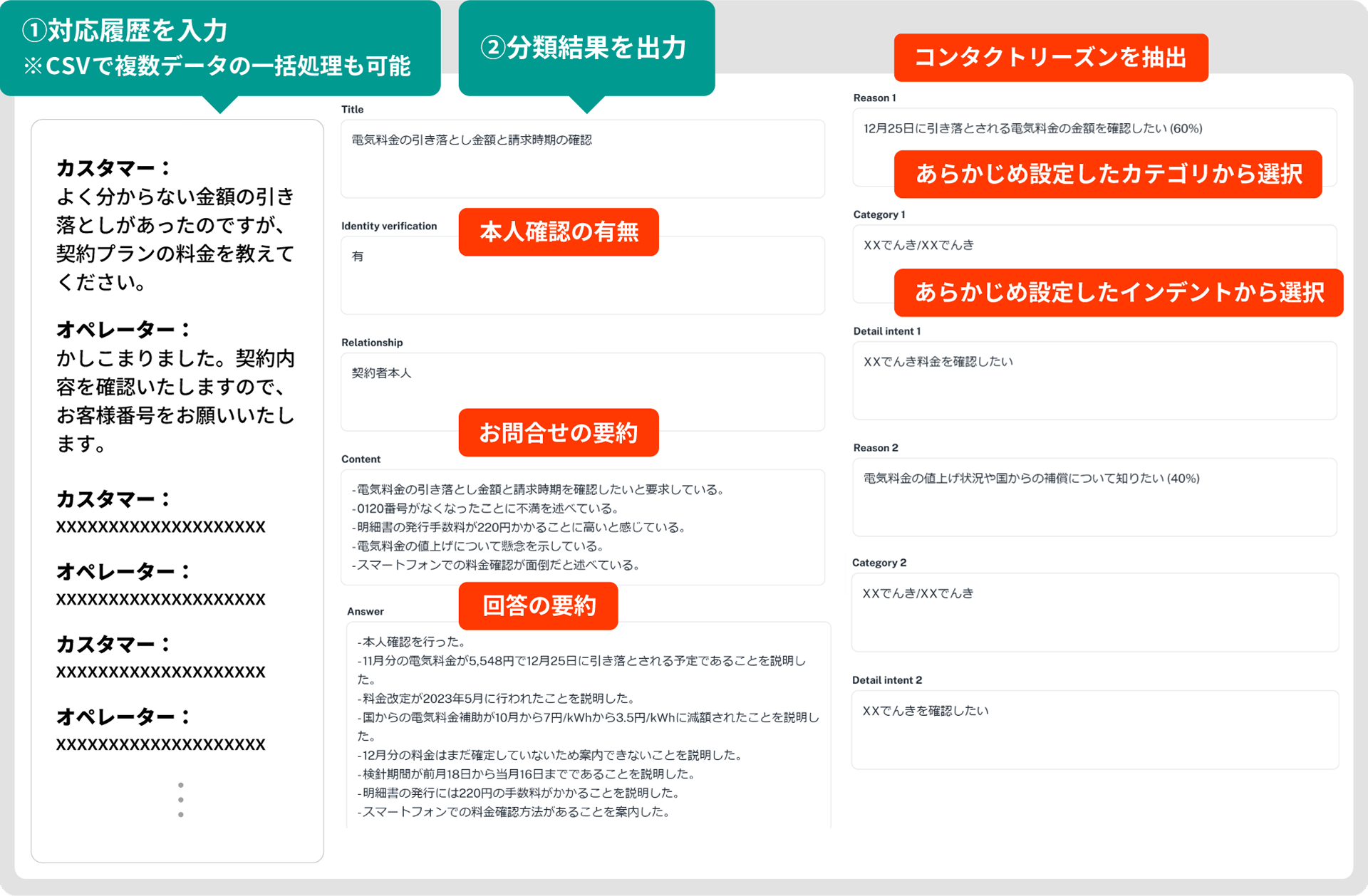Viewport: 1368px width, 896px height.
Task: Click the ②分類結果を出力 green callout
Action: [586, 48]
